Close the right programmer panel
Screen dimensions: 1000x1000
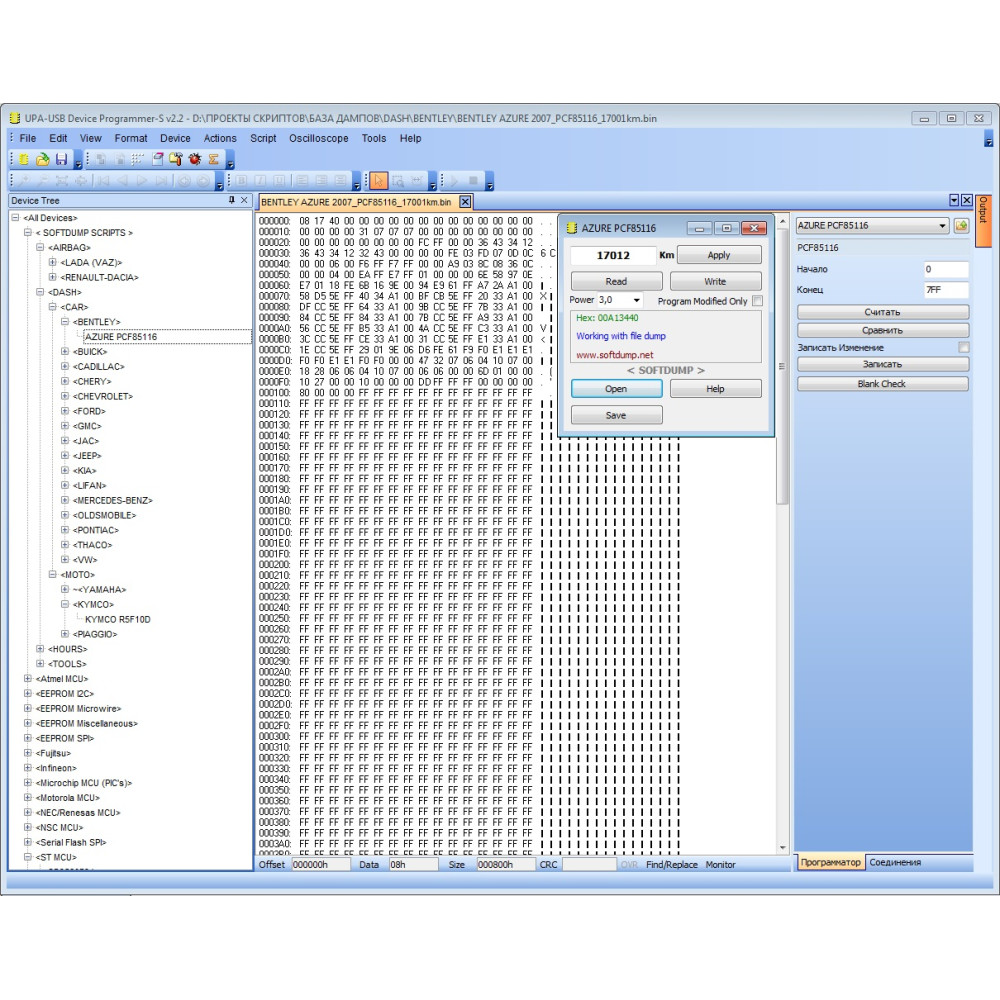tap(967, 200)
